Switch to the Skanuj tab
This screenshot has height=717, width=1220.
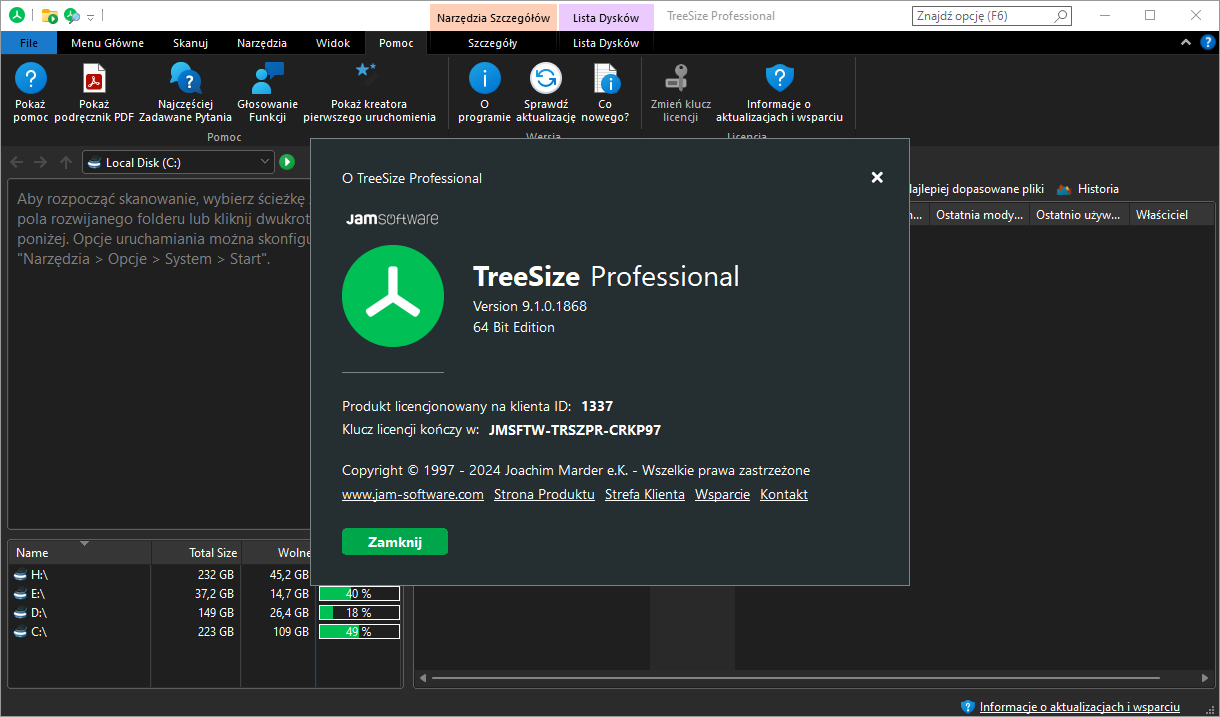click(190, 43)
